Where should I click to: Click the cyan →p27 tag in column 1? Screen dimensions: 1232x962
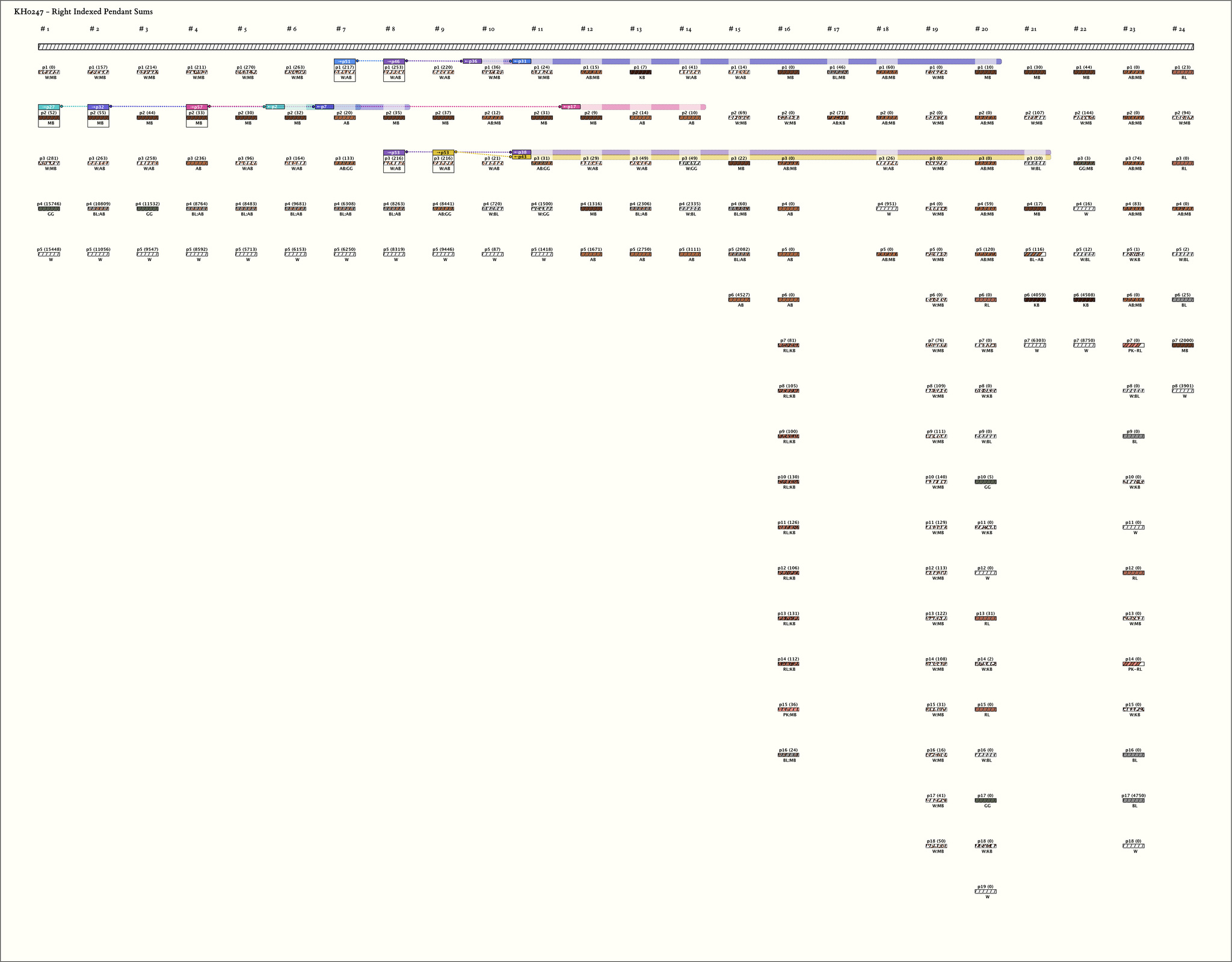pos(49,107)
